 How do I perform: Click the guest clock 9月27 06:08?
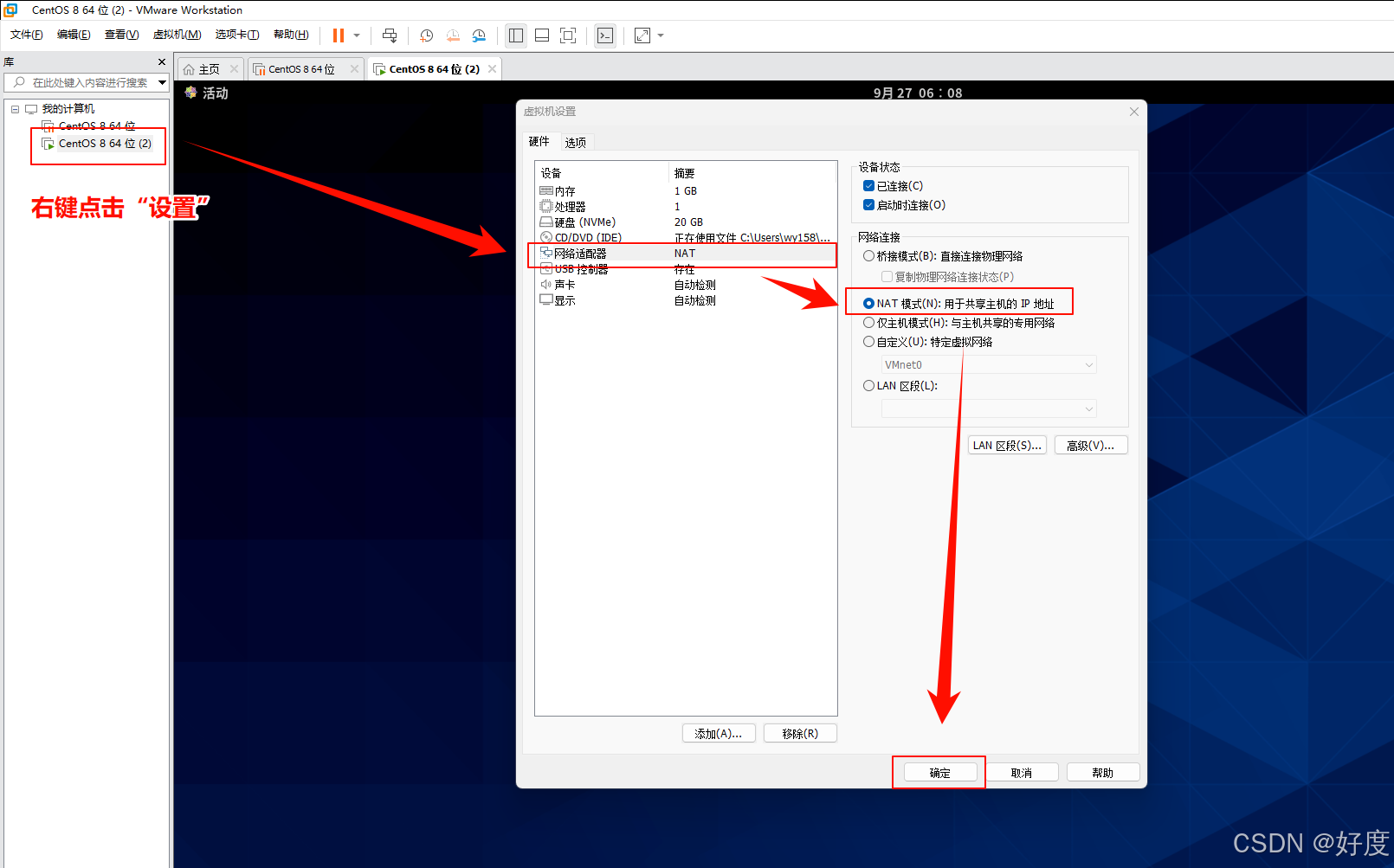918,93
